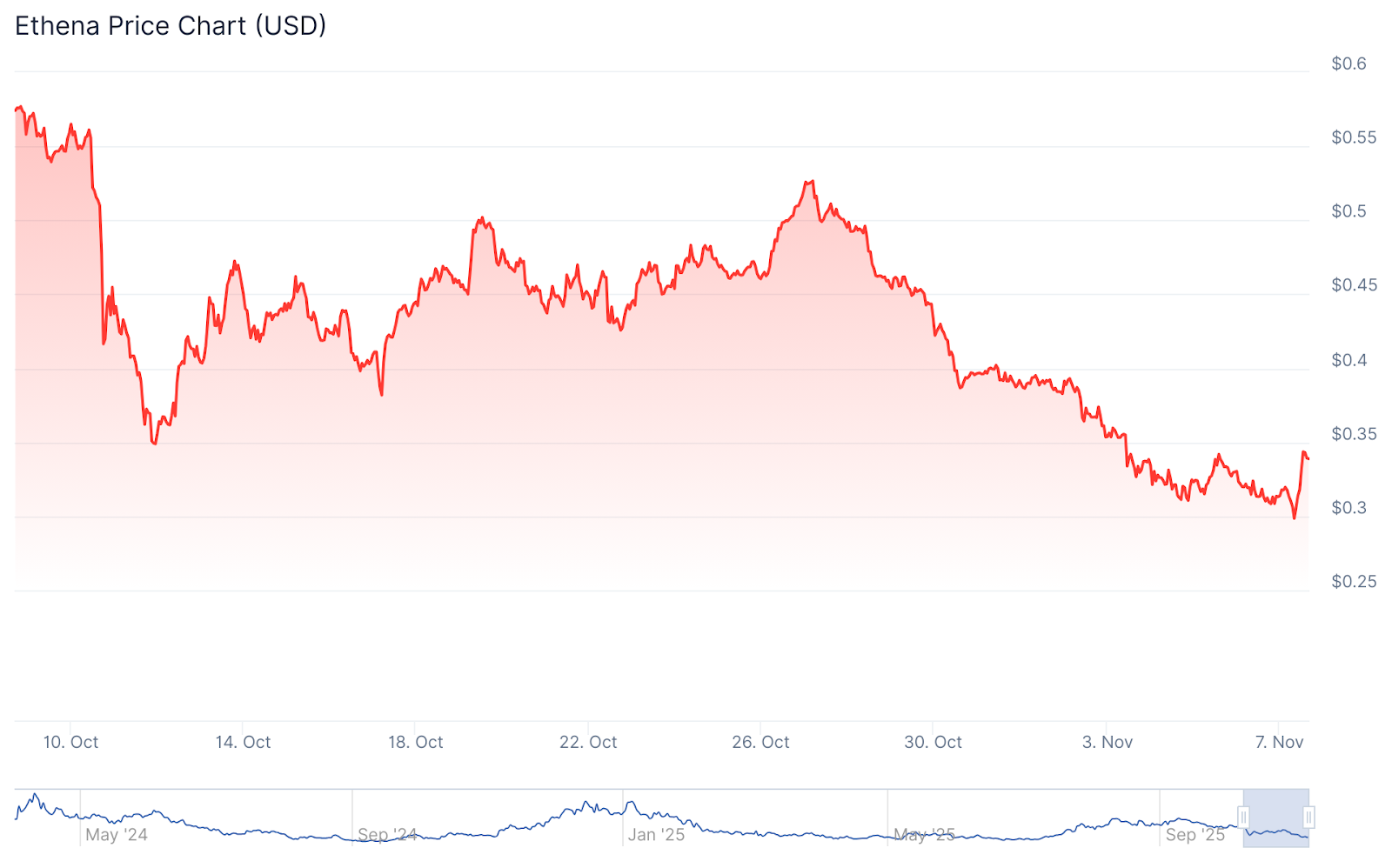
Task: Click the $0.4 price axis label
Action: coord(1348,360)
